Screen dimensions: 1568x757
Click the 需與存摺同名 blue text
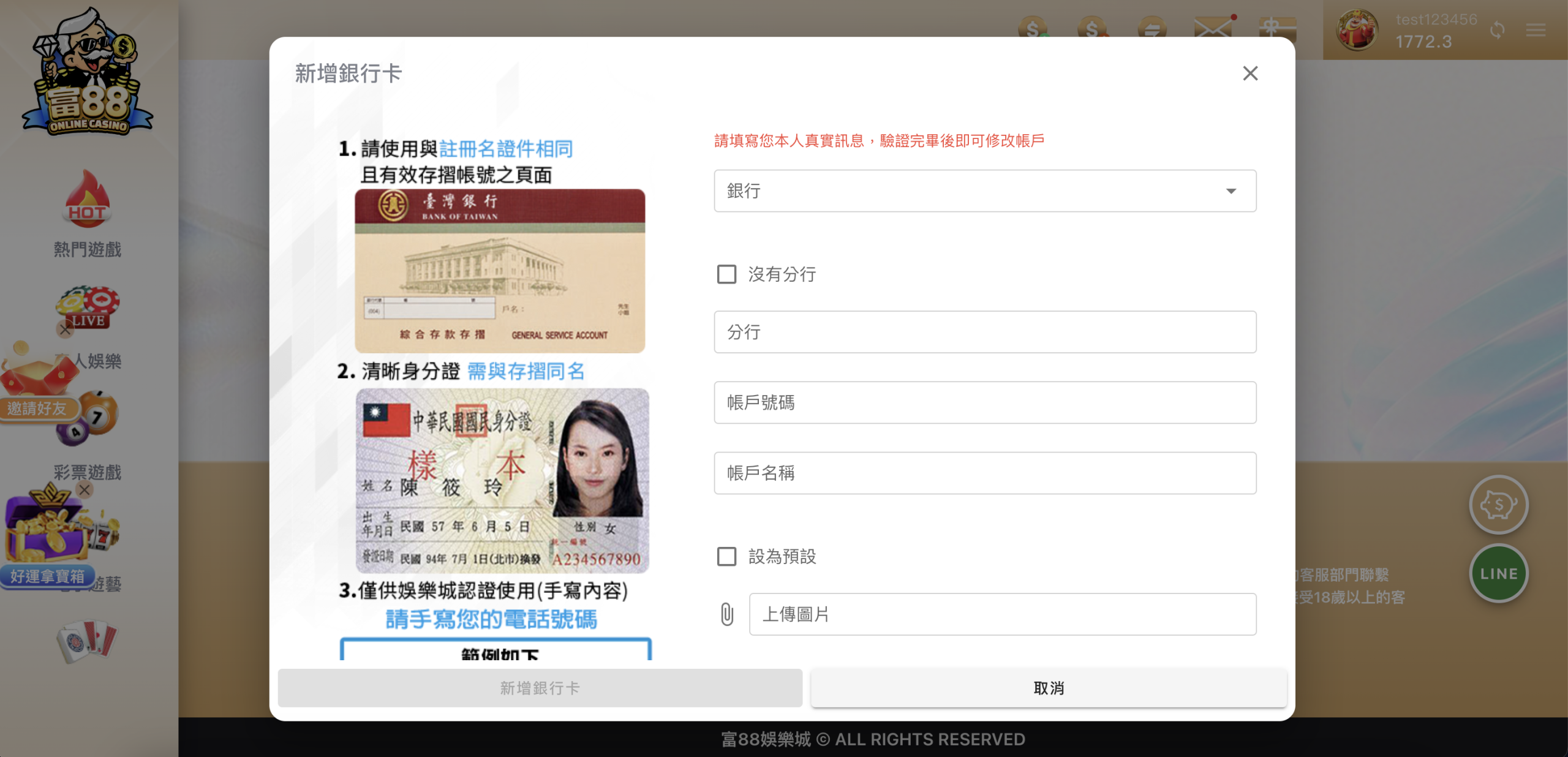(x=526, y=371)
